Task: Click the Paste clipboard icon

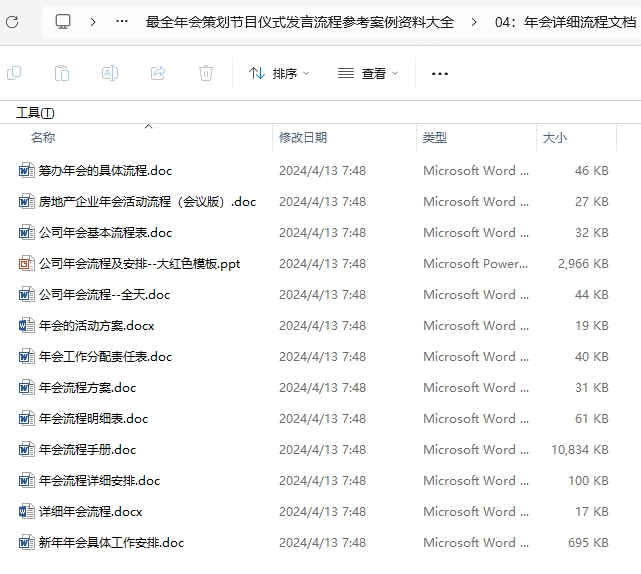Action: click(x=61, y=73)
